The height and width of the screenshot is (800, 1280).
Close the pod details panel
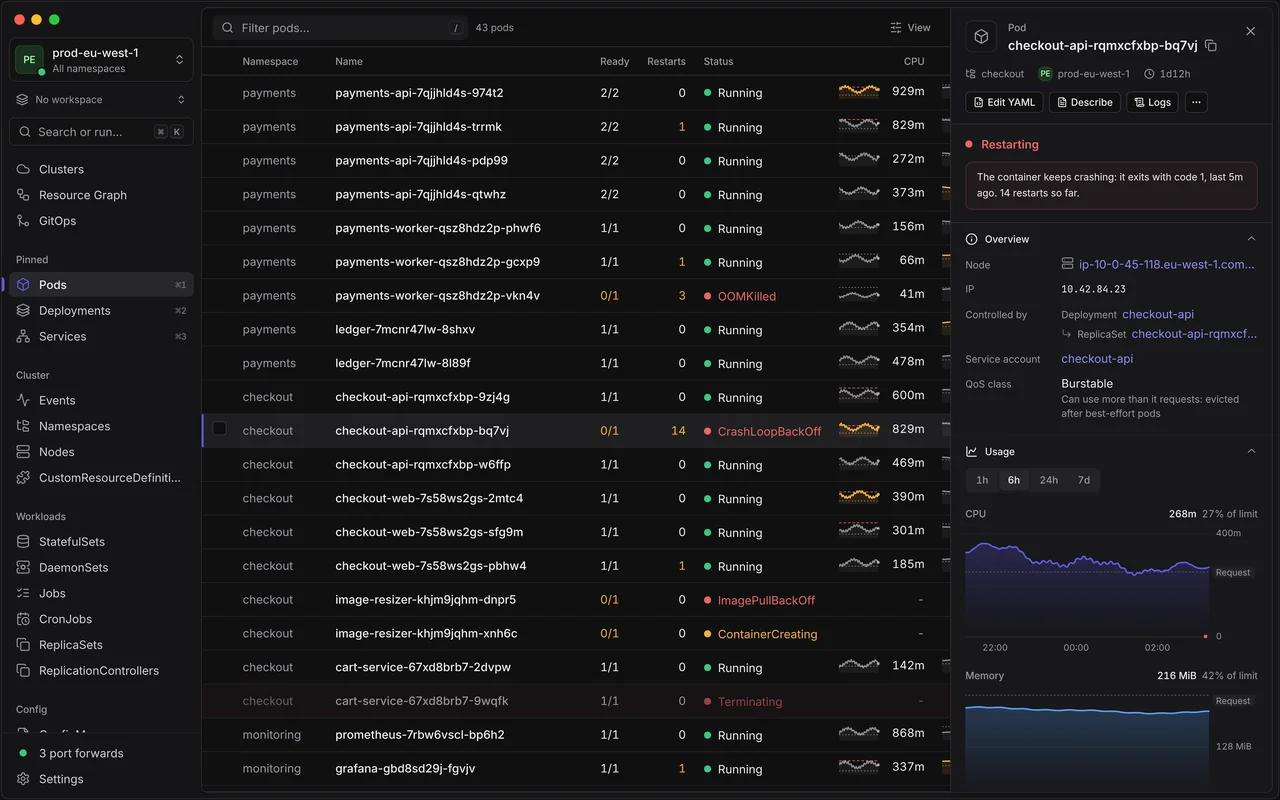point(1250,32)
